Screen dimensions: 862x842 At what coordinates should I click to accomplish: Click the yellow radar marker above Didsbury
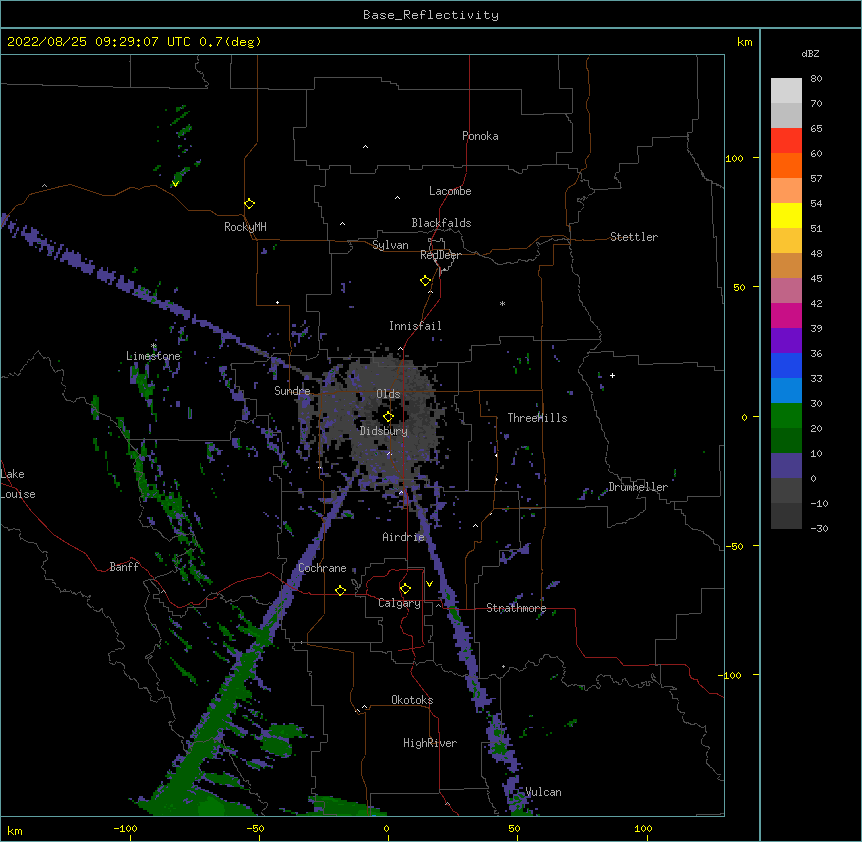click(x=388, y=416)
